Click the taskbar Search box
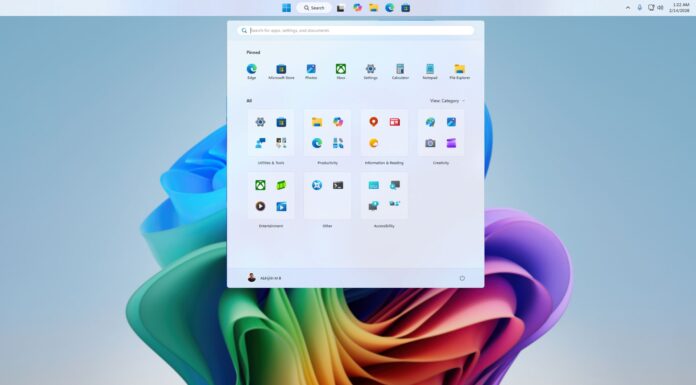Screen dimensions: 696x385 [314, 8]
